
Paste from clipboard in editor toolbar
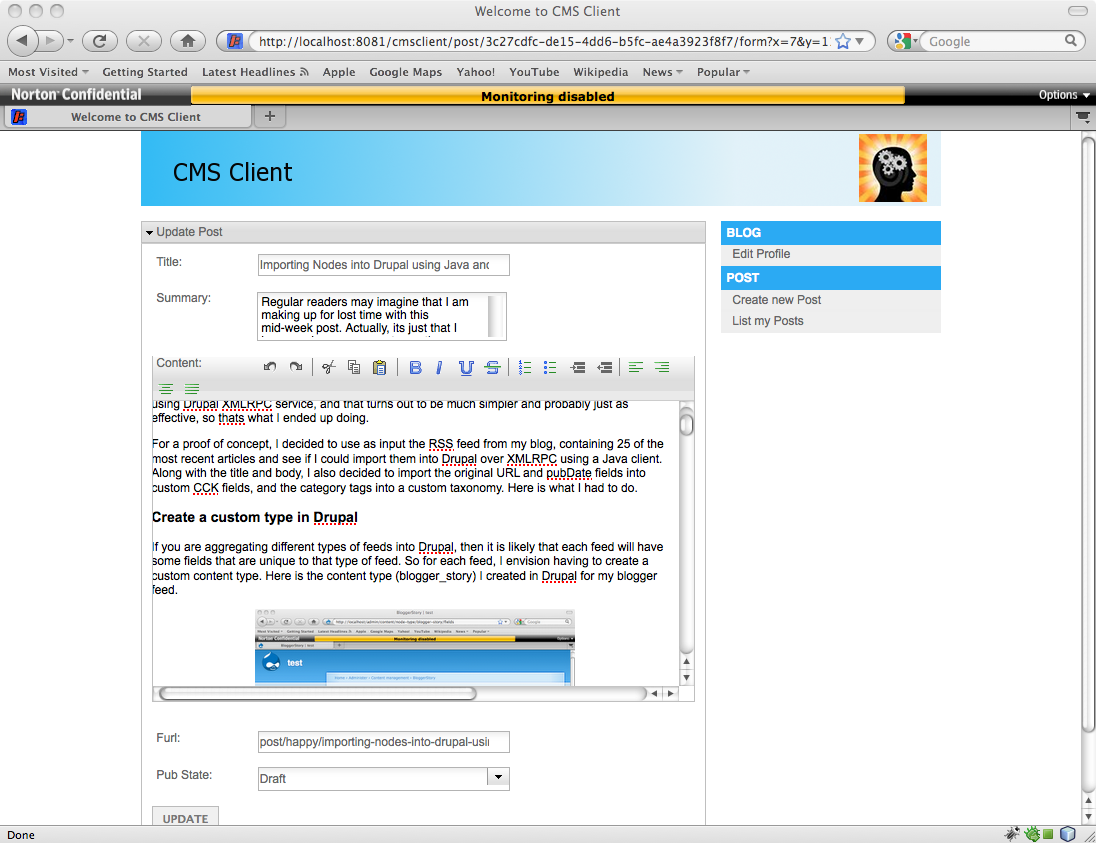point(380,368)
